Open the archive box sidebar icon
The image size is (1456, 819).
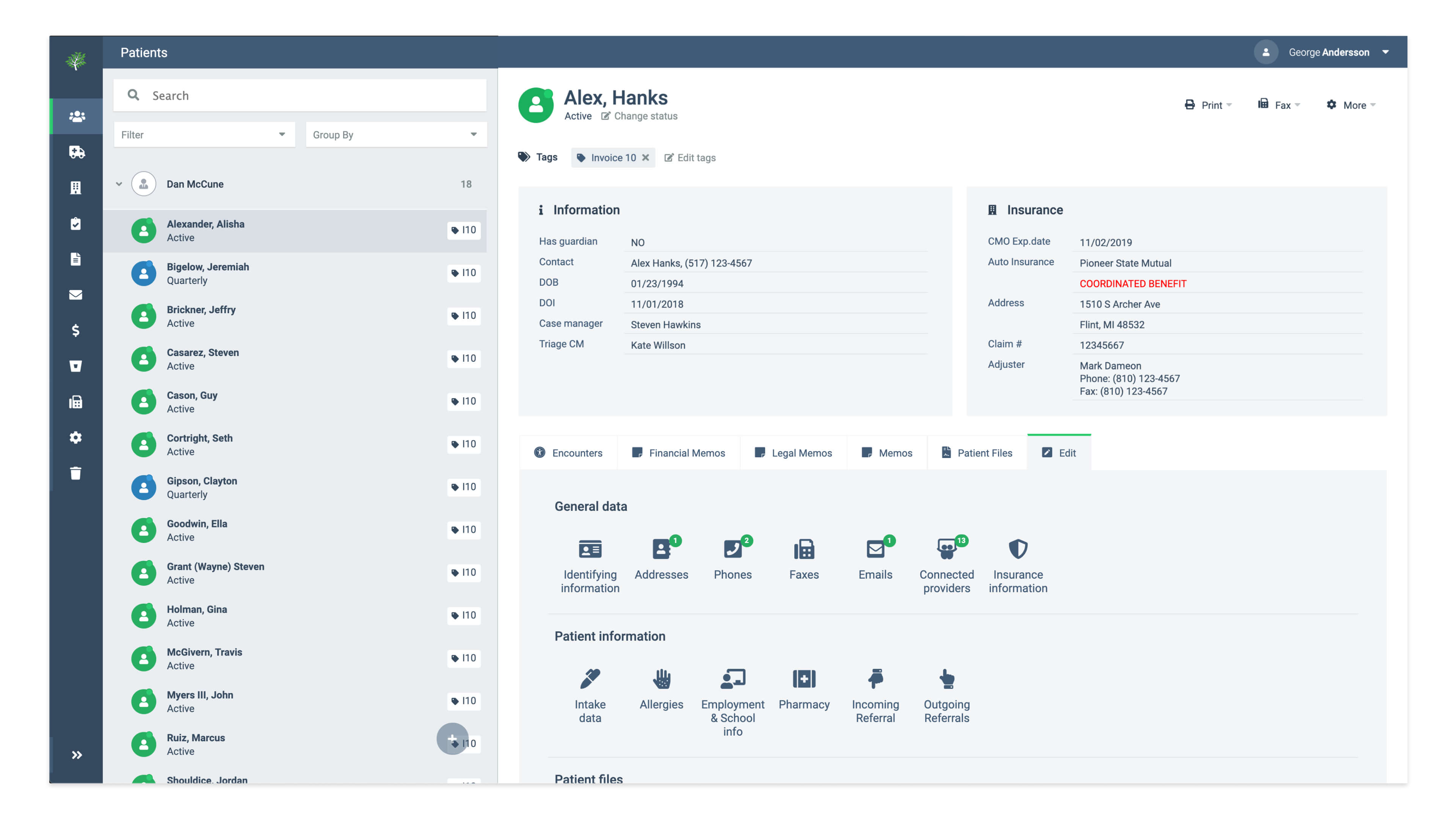(76, 366)
